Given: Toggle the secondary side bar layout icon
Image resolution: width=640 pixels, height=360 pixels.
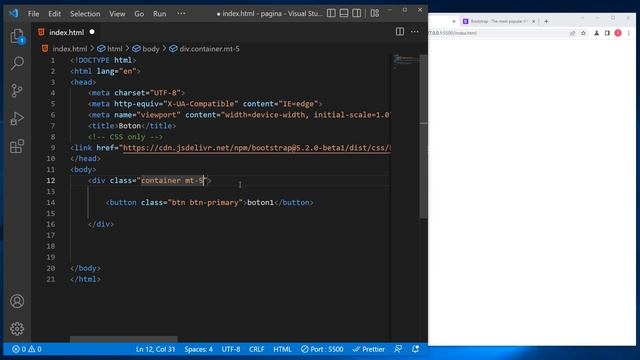Looking at the screenshot, I should click(356, 13).
